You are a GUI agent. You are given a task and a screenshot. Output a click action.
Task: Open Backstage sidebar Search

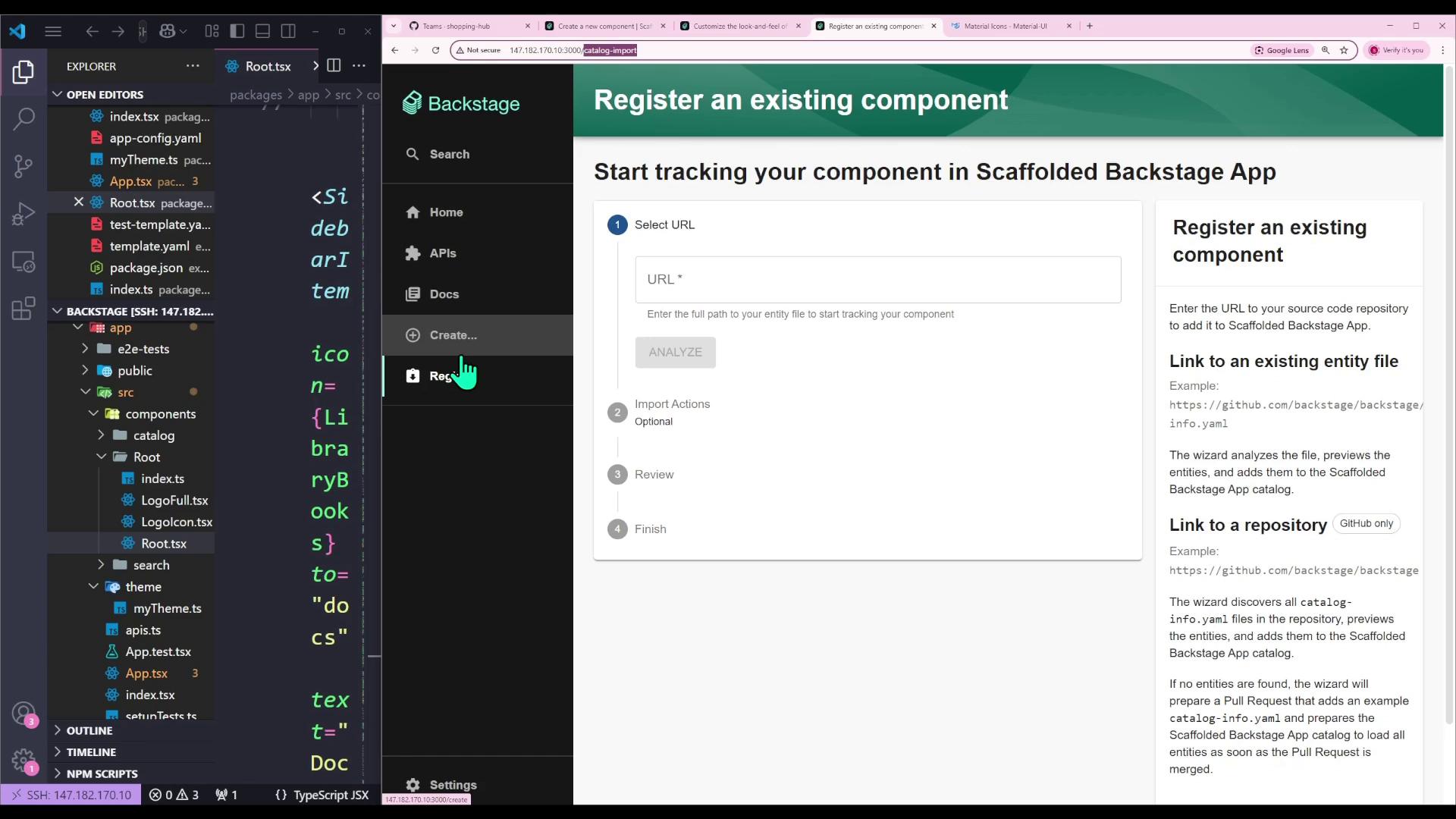point(478,154)
